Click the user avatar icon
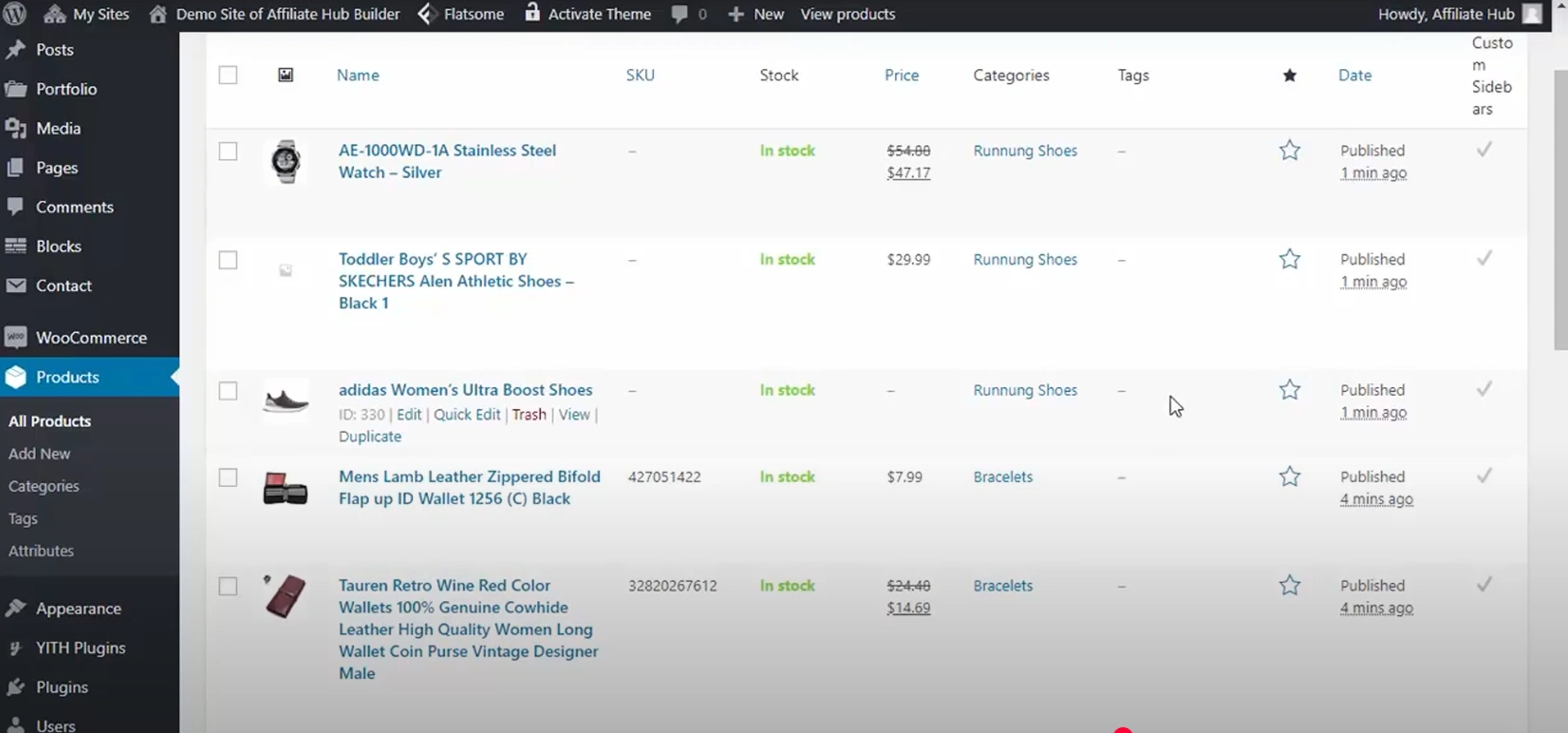The width and height of the screenshot is (1568, 733). click(x=1532, y=14)
